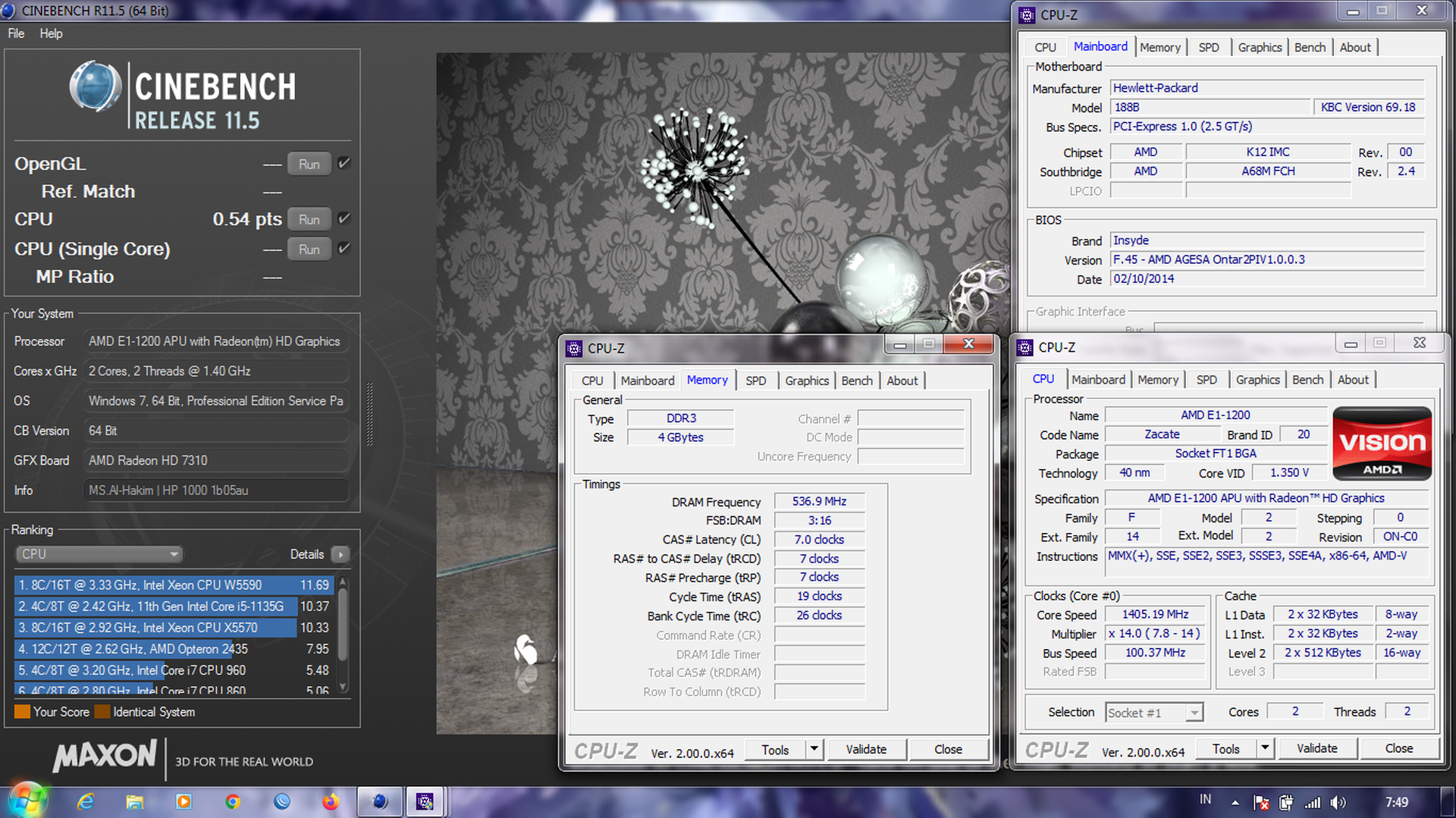Click Validate in the Memory window
Image resolution: width=1456 pixels, height=818 pixels.
pos(866,749)
